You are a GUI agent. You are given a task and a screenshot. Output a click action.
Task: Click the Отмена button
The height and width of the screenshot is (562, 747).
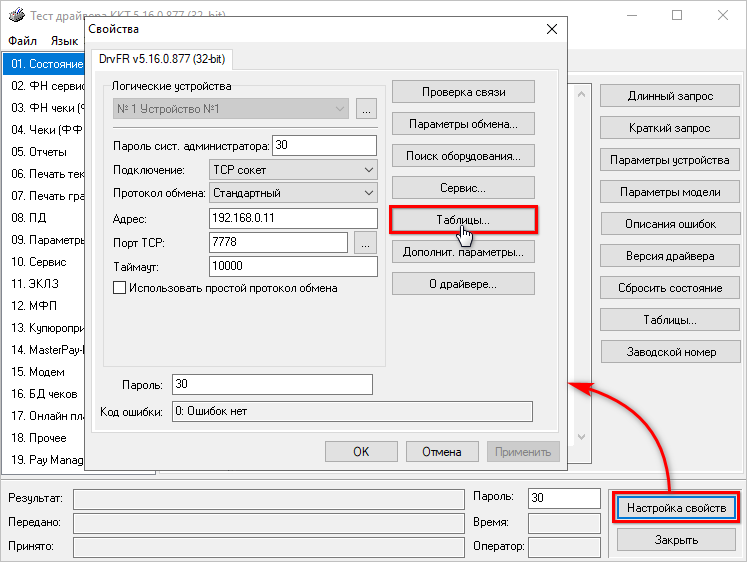click(441, 451)
